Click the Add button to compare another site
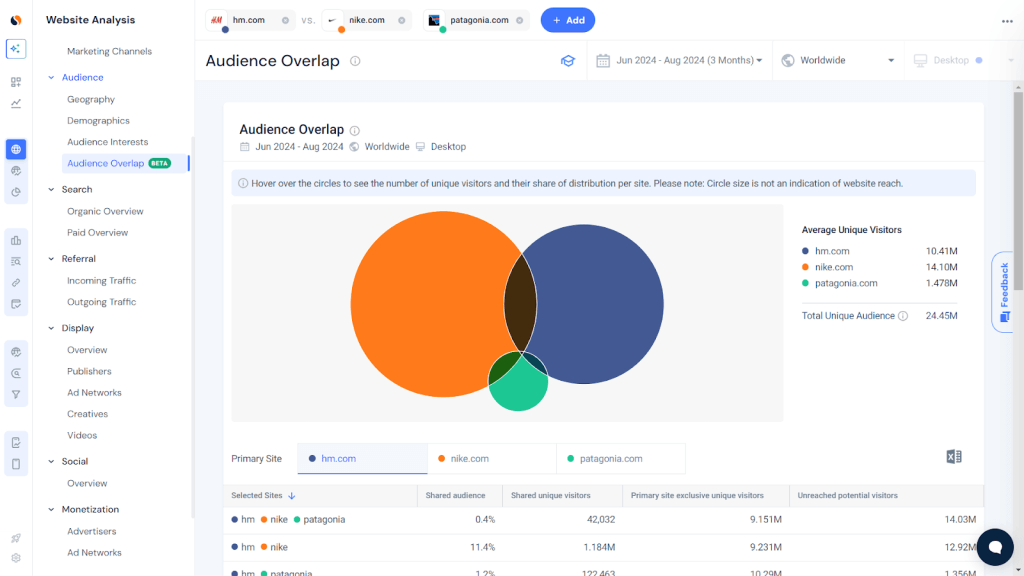This screenshot has width=1024, height=576. coord(567,20)
